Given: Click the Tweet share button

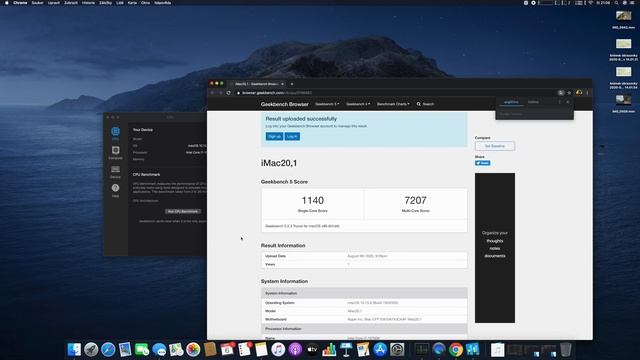Looking at the screenshot, I should coord(482,163).
